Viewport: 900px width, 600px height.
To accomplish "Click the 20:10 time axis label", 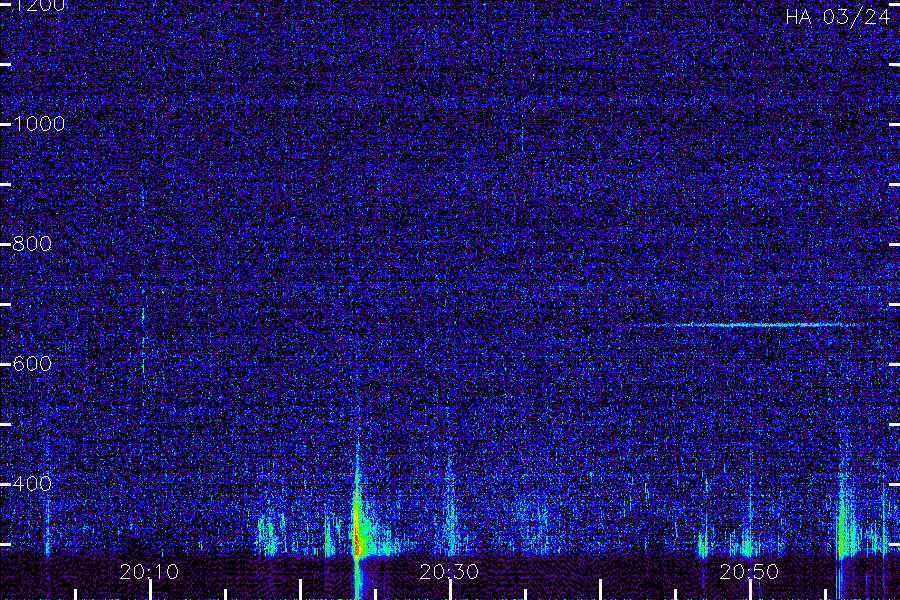I will click(x=149, y=572).
